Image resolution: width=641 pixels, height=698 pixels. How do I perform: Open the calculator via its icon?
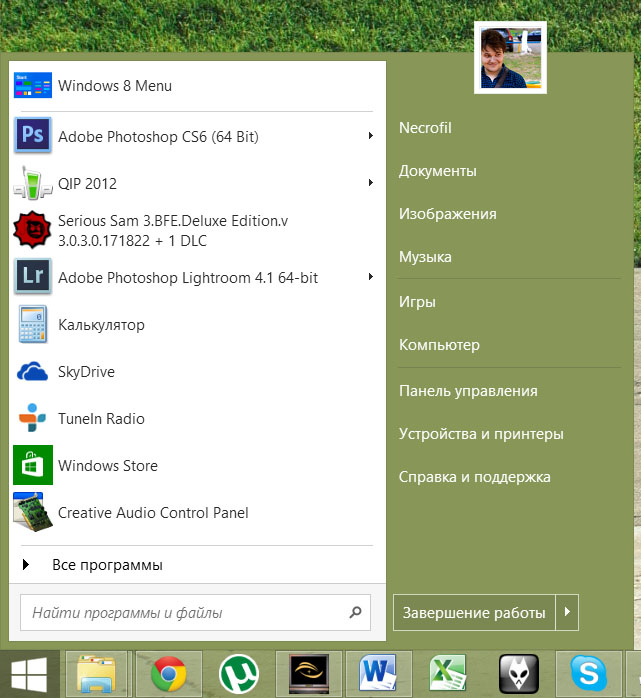32,324
